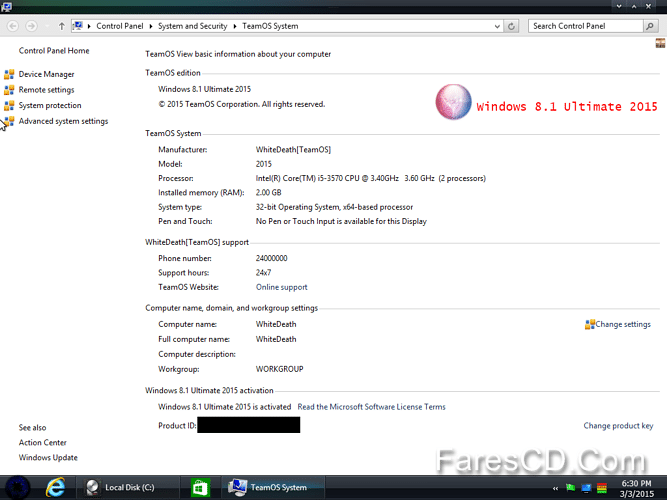This screenshot has height=500, width=667.
Task: Expand arrow after System and Security breadcrumb
Action: (235, 26)
